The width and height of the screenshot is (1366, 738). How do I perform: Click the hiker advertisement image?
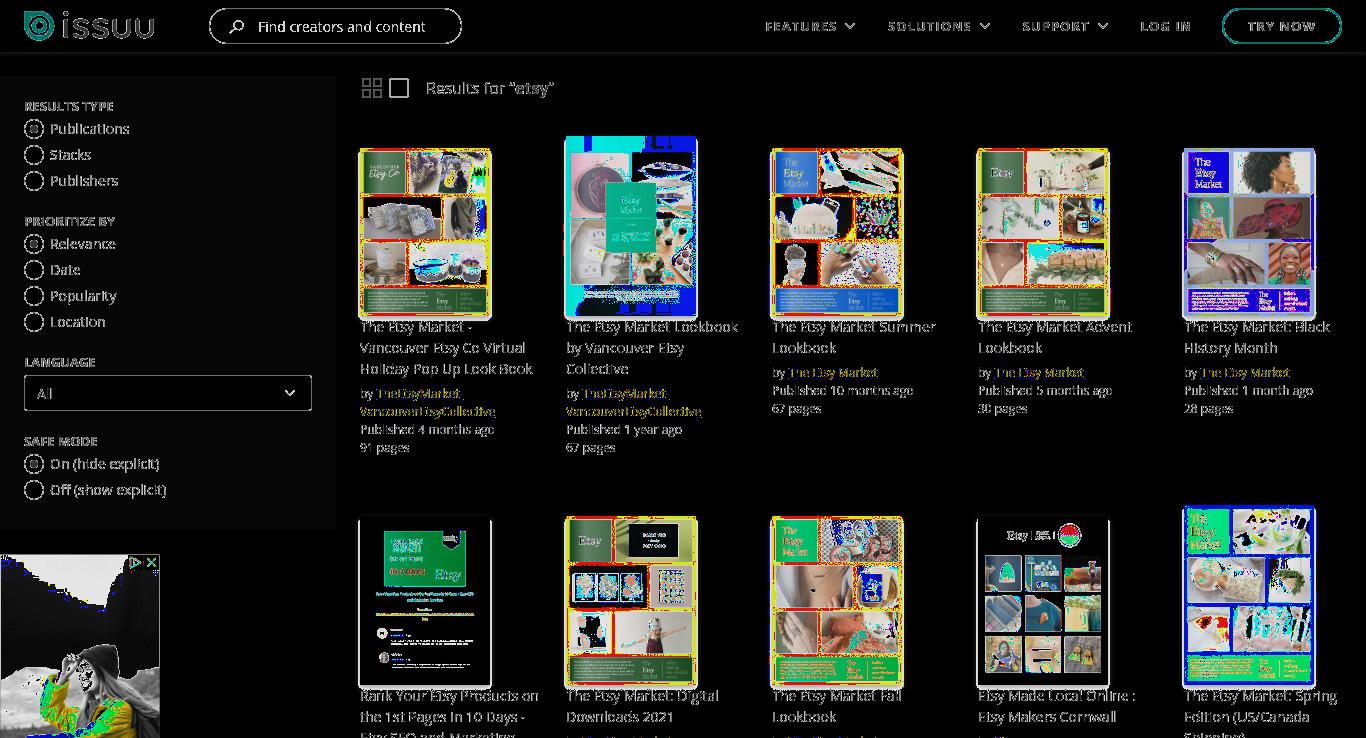80,646
